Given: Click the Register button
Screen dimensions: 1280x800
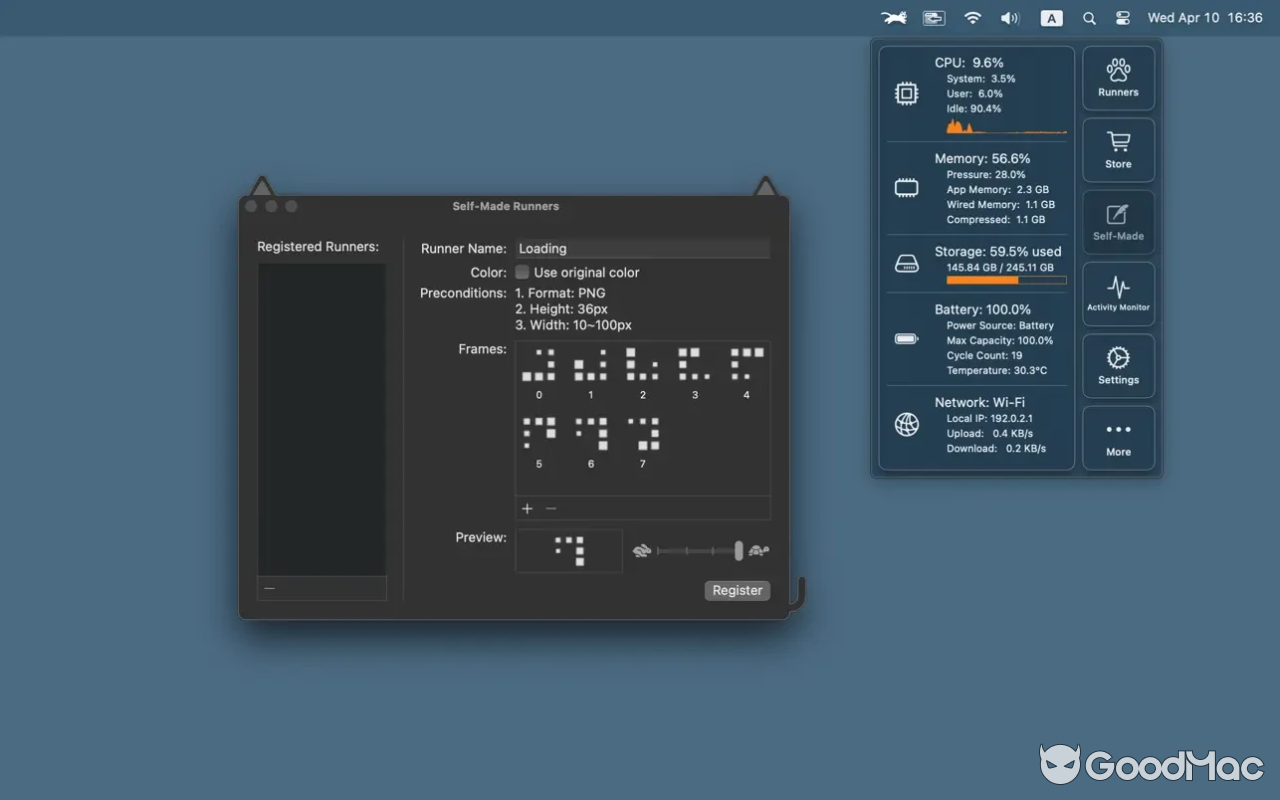Looking at the screenshot, I should pos(737,590).
